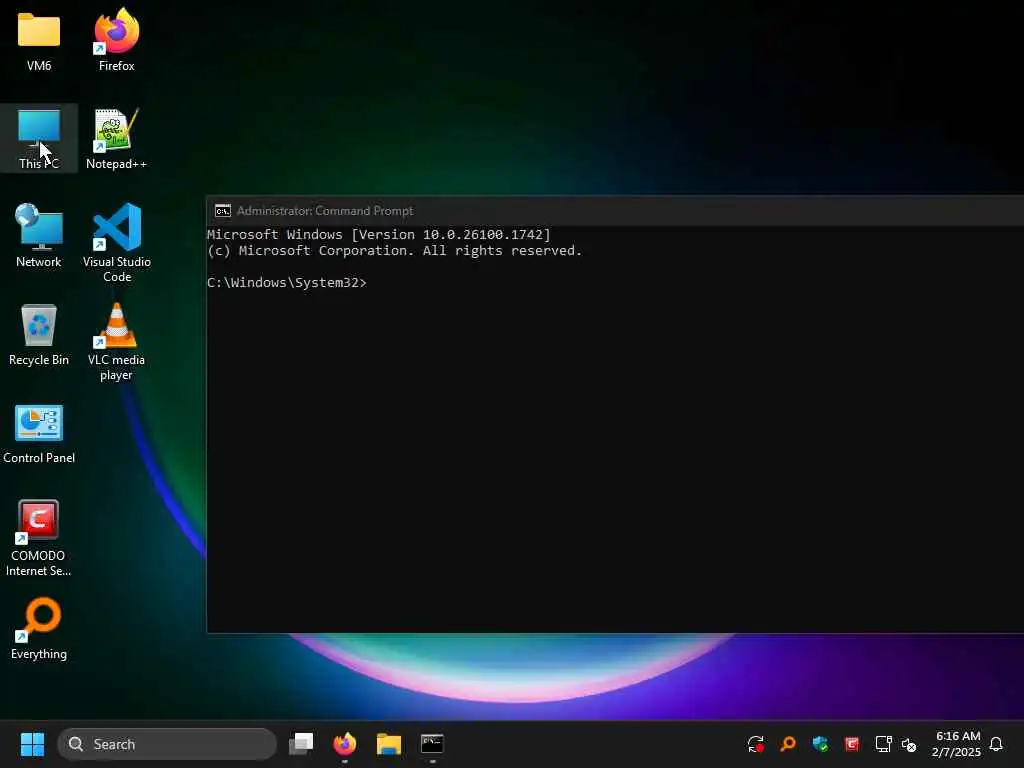This screenshot has height=768, width=1024.
Task: Select Command Prompt taskbar button
Action: (x=432, y=744)
